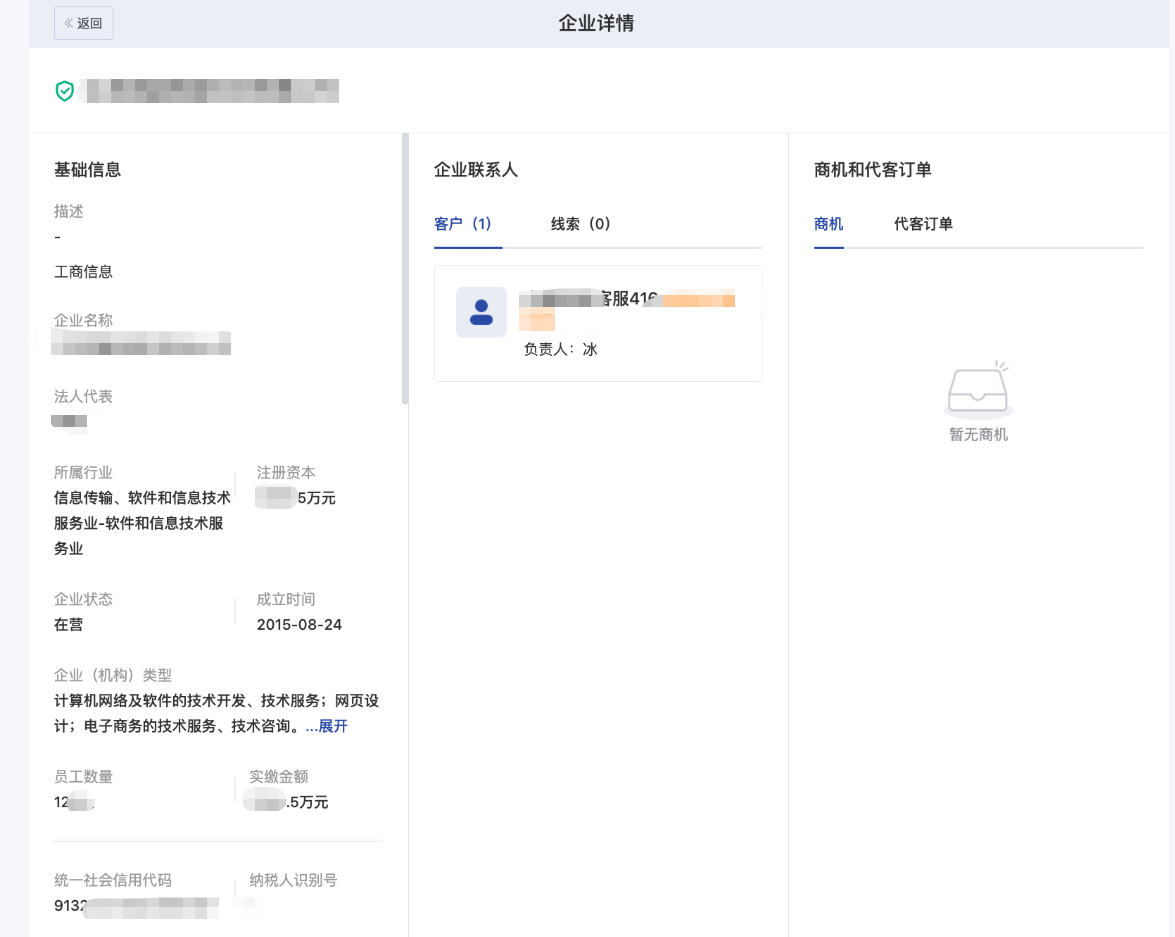
Task: Click the 统一社会信用代码 label
Action: pyautogui.click(x=112, y=880)
